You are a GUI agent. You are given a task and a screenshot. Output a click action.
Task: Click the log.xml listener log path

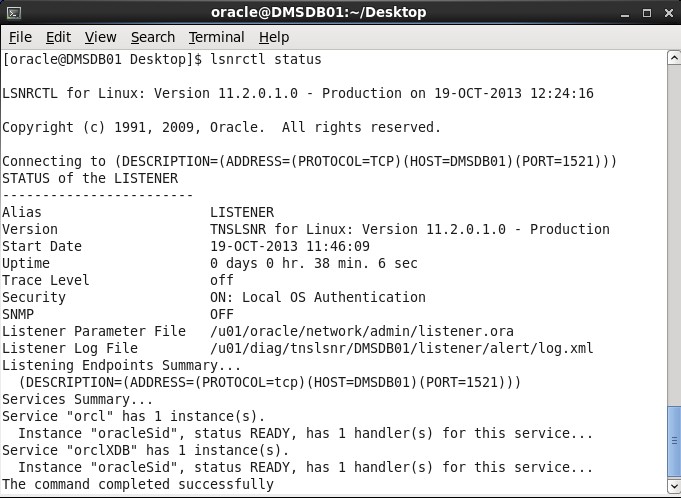click(x=402, y=348)
